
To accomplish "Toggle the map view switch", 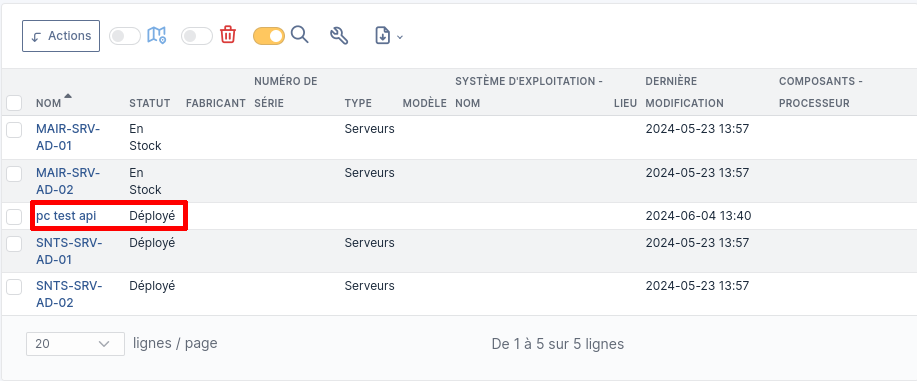I will [125, 36].
